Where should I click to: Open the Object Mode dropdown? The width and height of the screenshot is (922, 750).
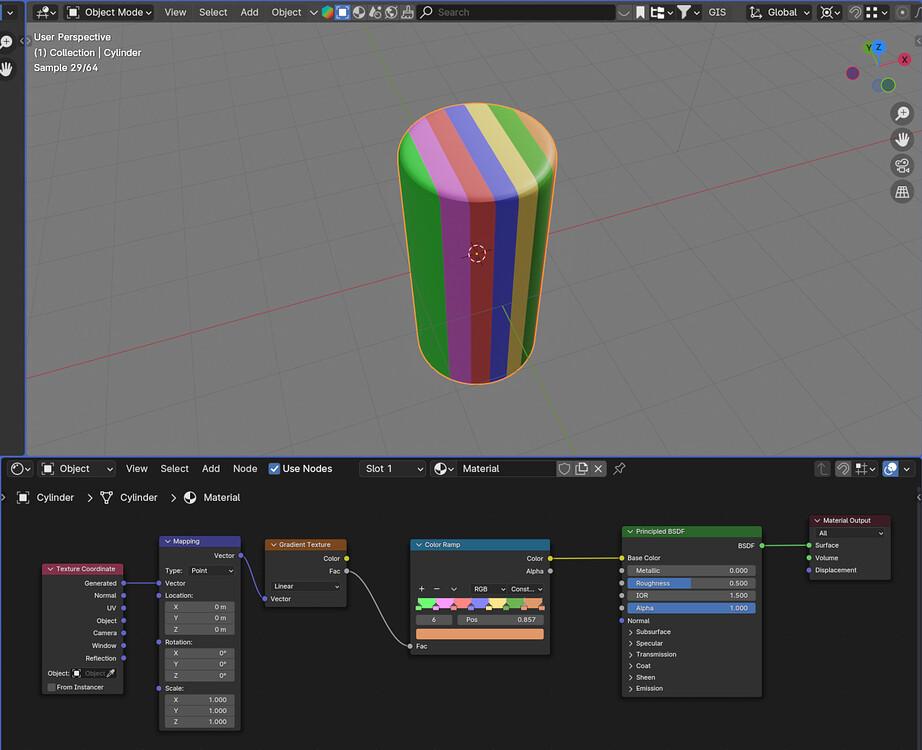109,12
